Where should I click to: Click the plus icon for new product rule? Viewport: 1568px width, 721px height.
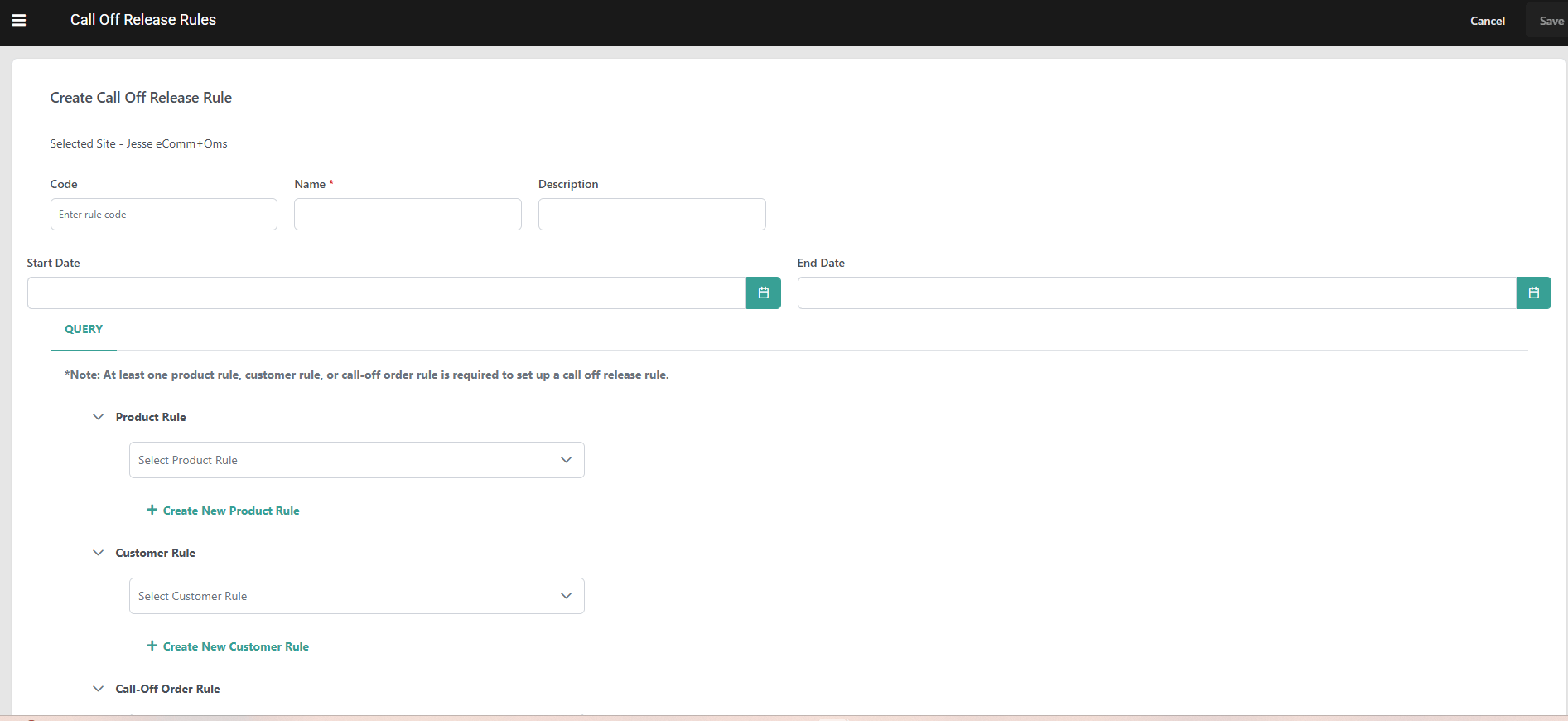pyautogui.click(x=152, y=510)
